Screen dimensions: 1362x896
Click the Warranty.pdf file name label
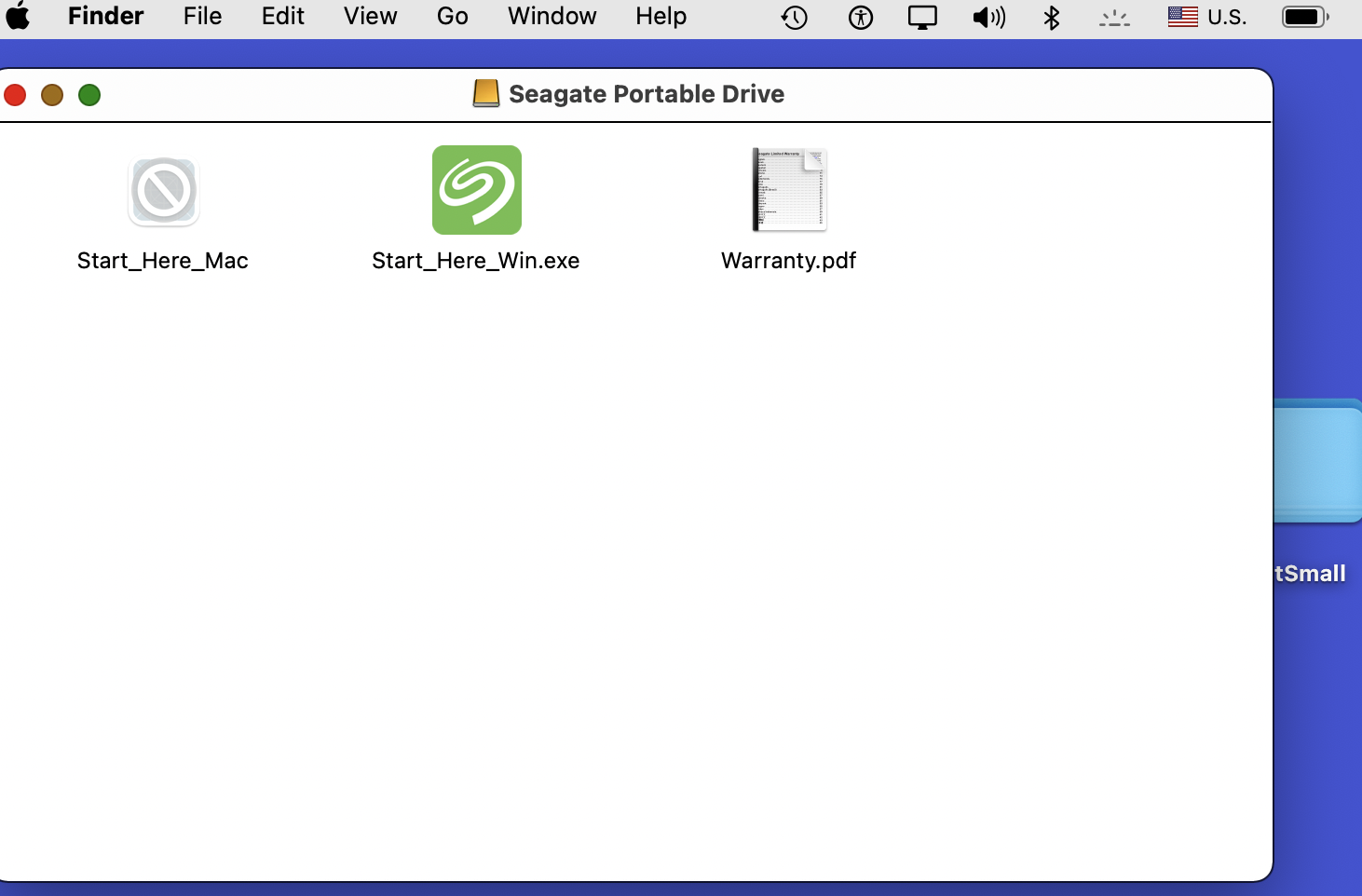click(x=789, y=261)
